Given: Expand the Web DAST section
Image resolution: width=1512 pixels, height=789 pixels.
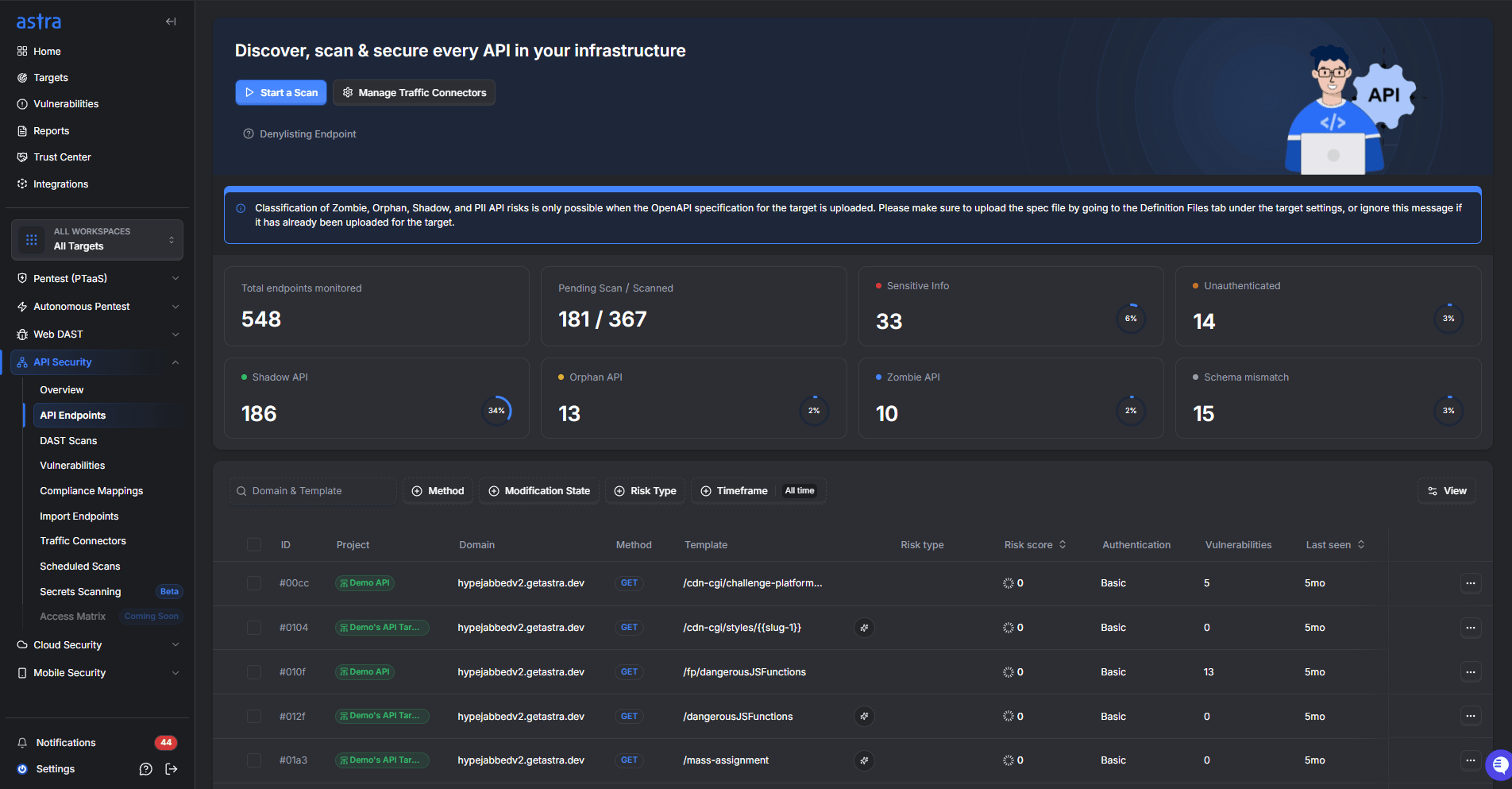Looking at the screenshot, I should (x=97, y=335).
